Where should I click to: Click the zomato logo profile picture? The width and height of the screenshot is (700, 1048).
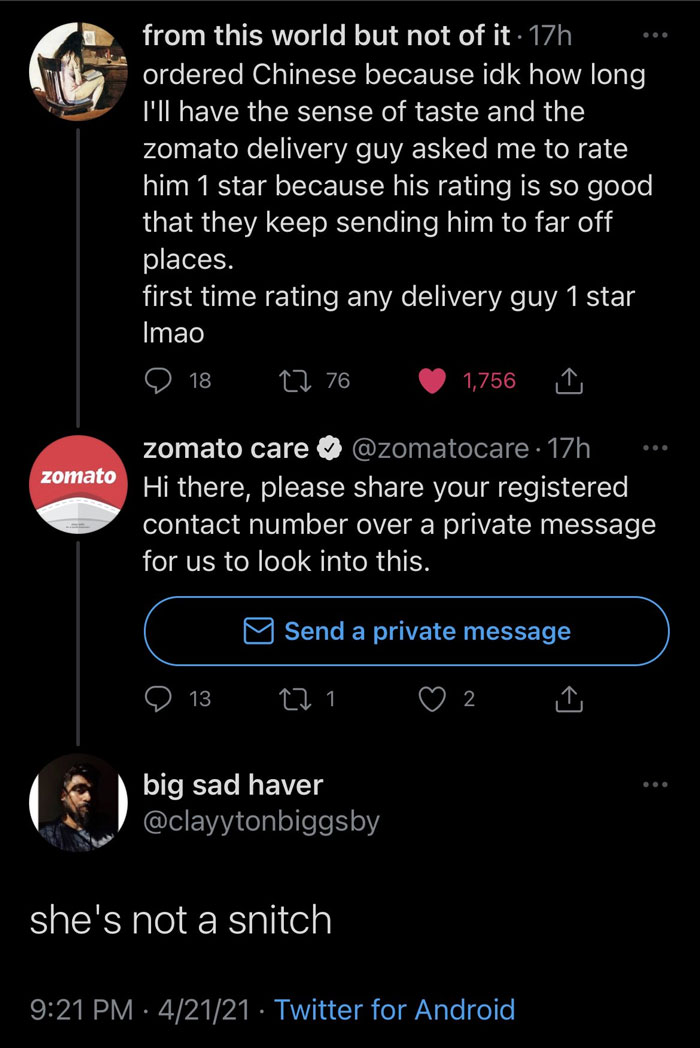tap(78, 485)
